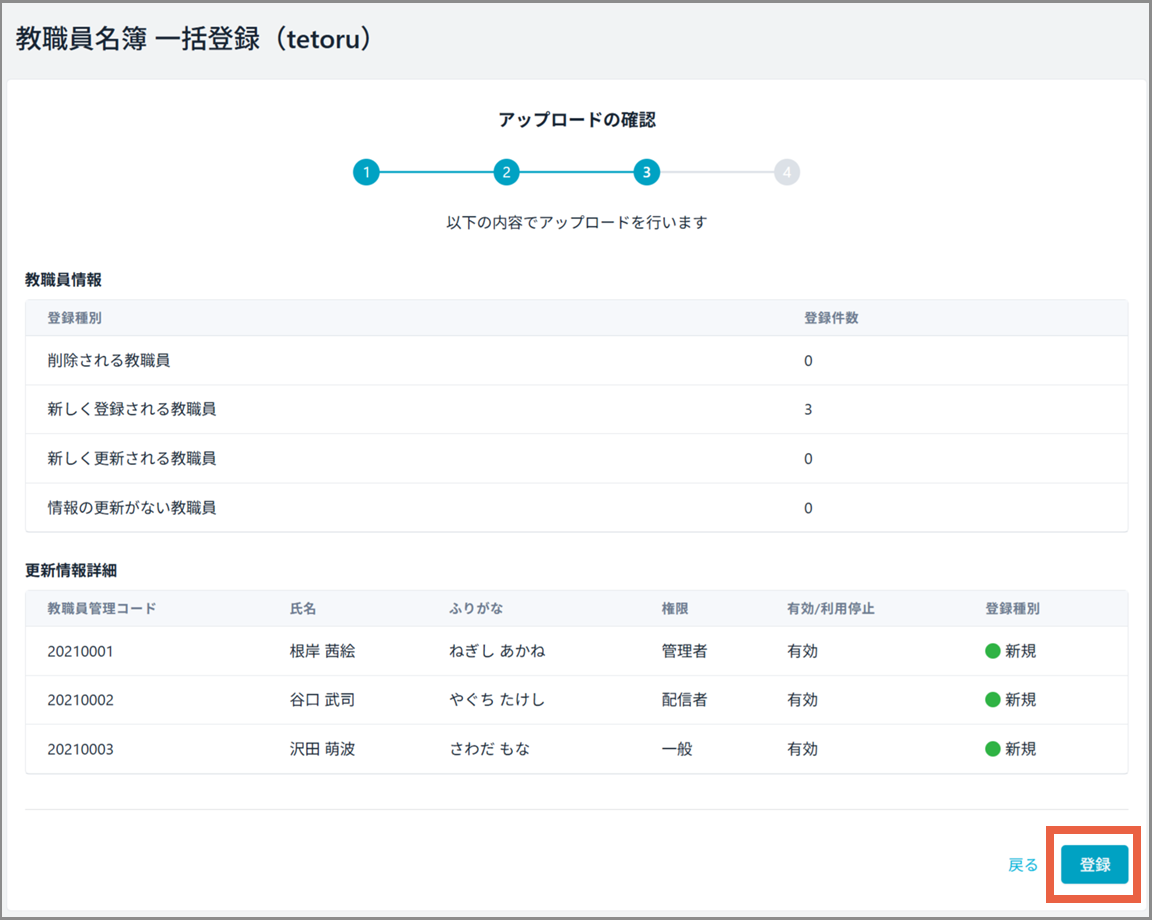Click 教職員情報 section heading
The height and width of the screenshot is (920, 1152).
click(x=63, y=280)
